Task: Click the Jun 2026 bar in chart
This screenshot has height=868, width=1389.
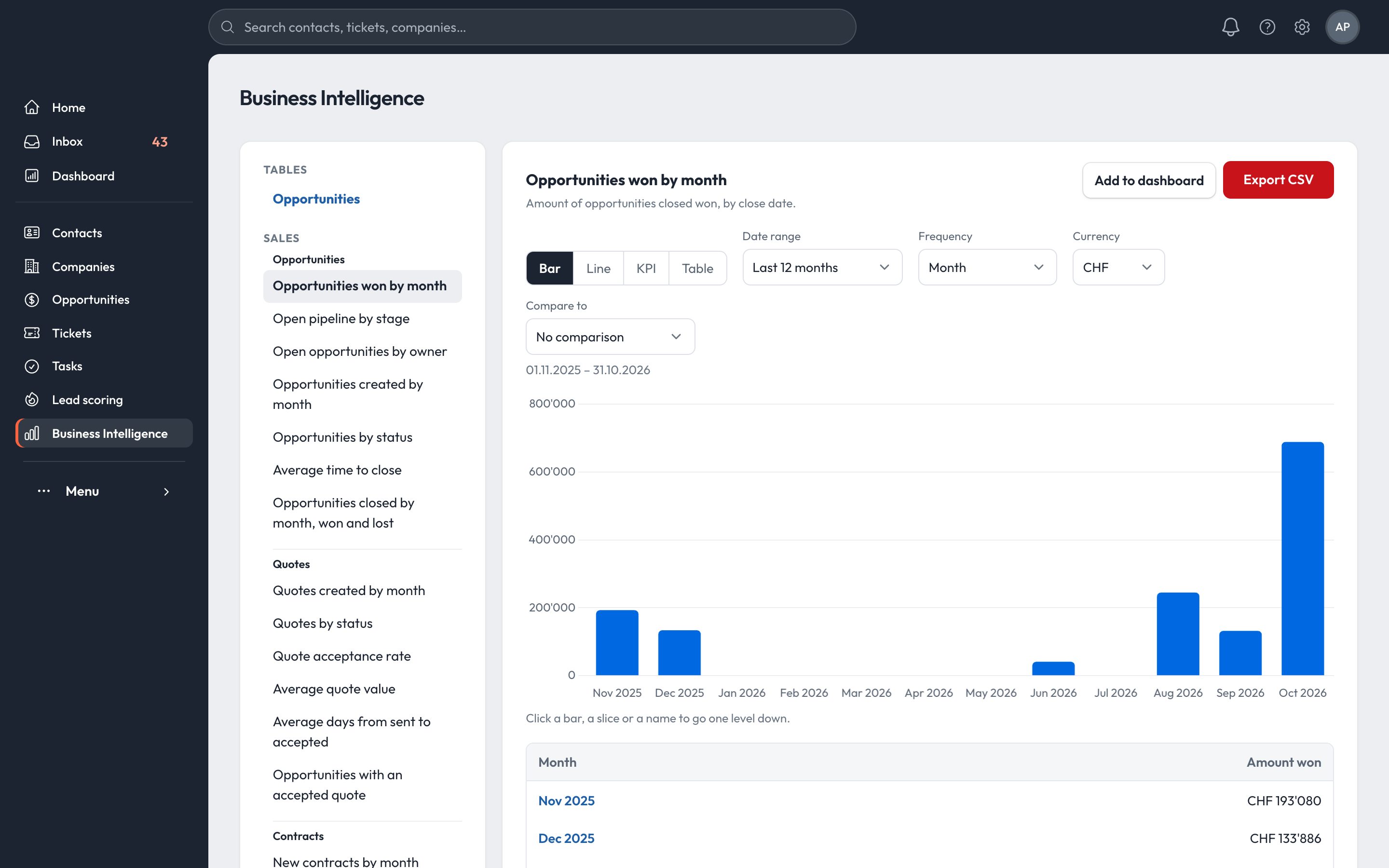Action: point(1053,668)
